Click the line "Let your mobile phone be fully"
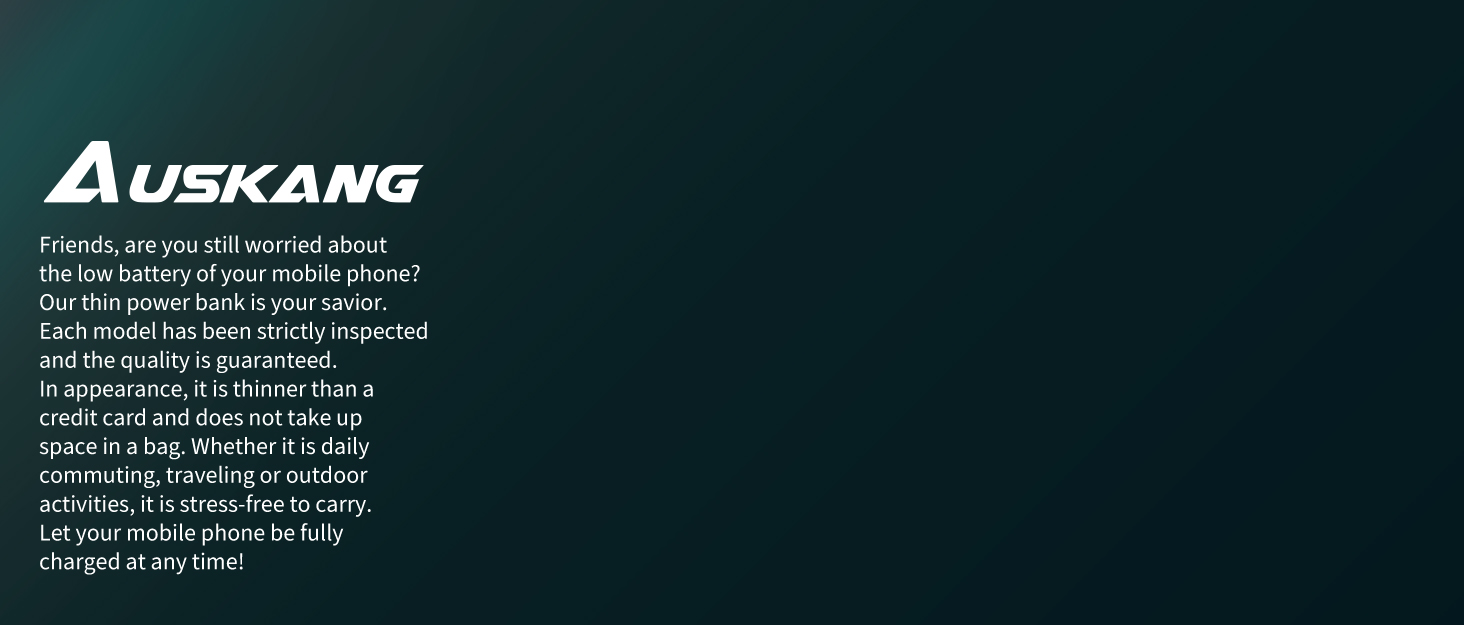 (191, 532)
